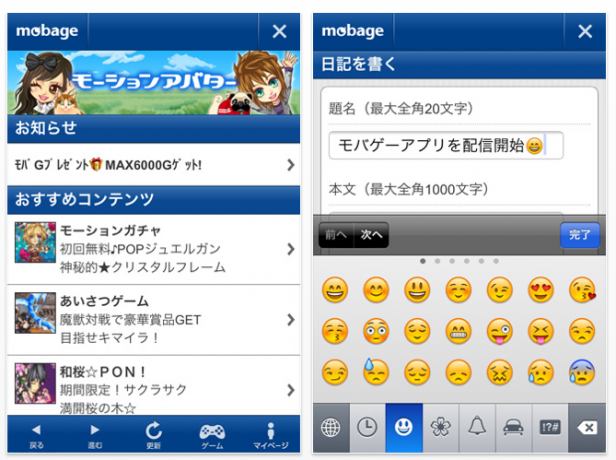Insert the blushing smile emoji, second in top row
The height and width of the screenshot is (460, 616).
pyautogui.click(x=376, y=290)
